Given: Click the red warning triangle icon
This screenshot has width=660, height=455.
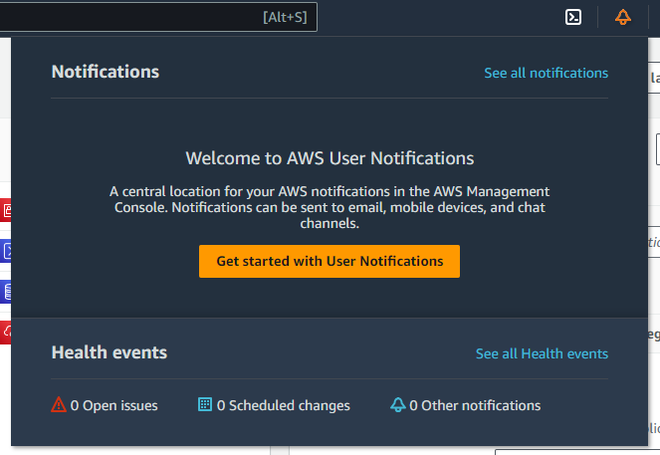Looking at the screenshot, I should (x=59, y=405).
